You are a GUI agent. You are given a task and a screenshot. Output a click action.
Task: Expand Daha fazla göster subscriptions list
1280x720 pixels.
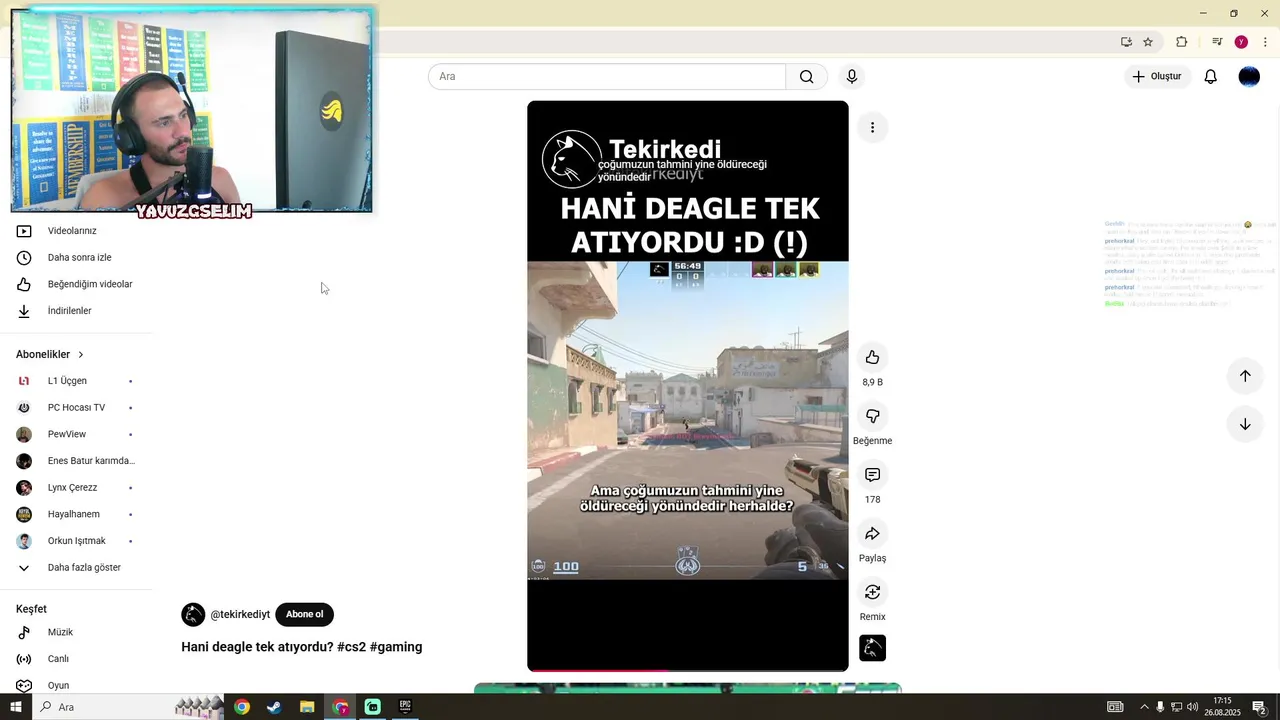(76, 568)
